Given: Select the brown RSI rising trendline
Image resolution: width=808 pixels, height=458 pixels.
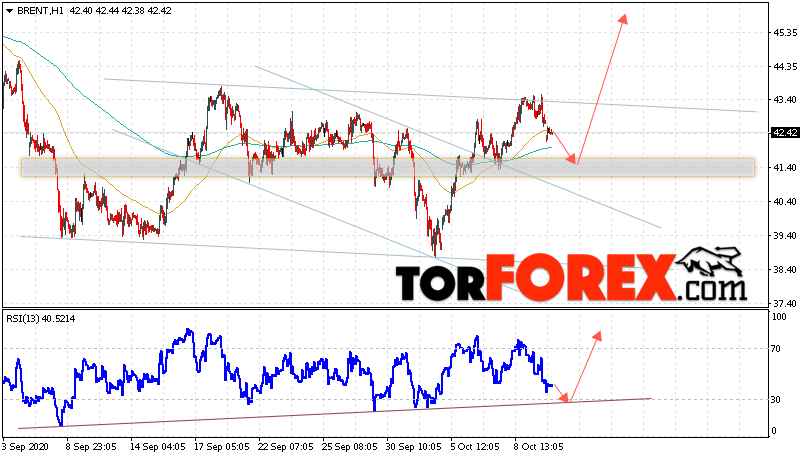Looking at the screenshot, I should 335,413.
